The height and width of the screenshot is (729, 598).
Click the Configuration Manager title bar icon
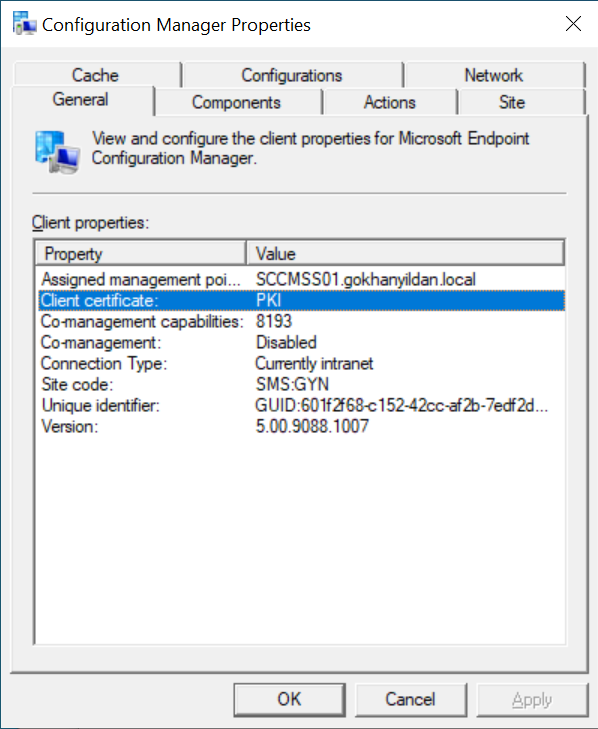tap(24, 24)
